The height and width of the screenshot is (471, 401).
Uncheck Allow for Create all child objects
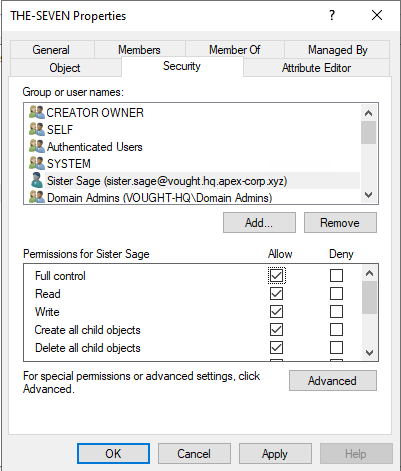pyautogui.click(x=276, y=330)
